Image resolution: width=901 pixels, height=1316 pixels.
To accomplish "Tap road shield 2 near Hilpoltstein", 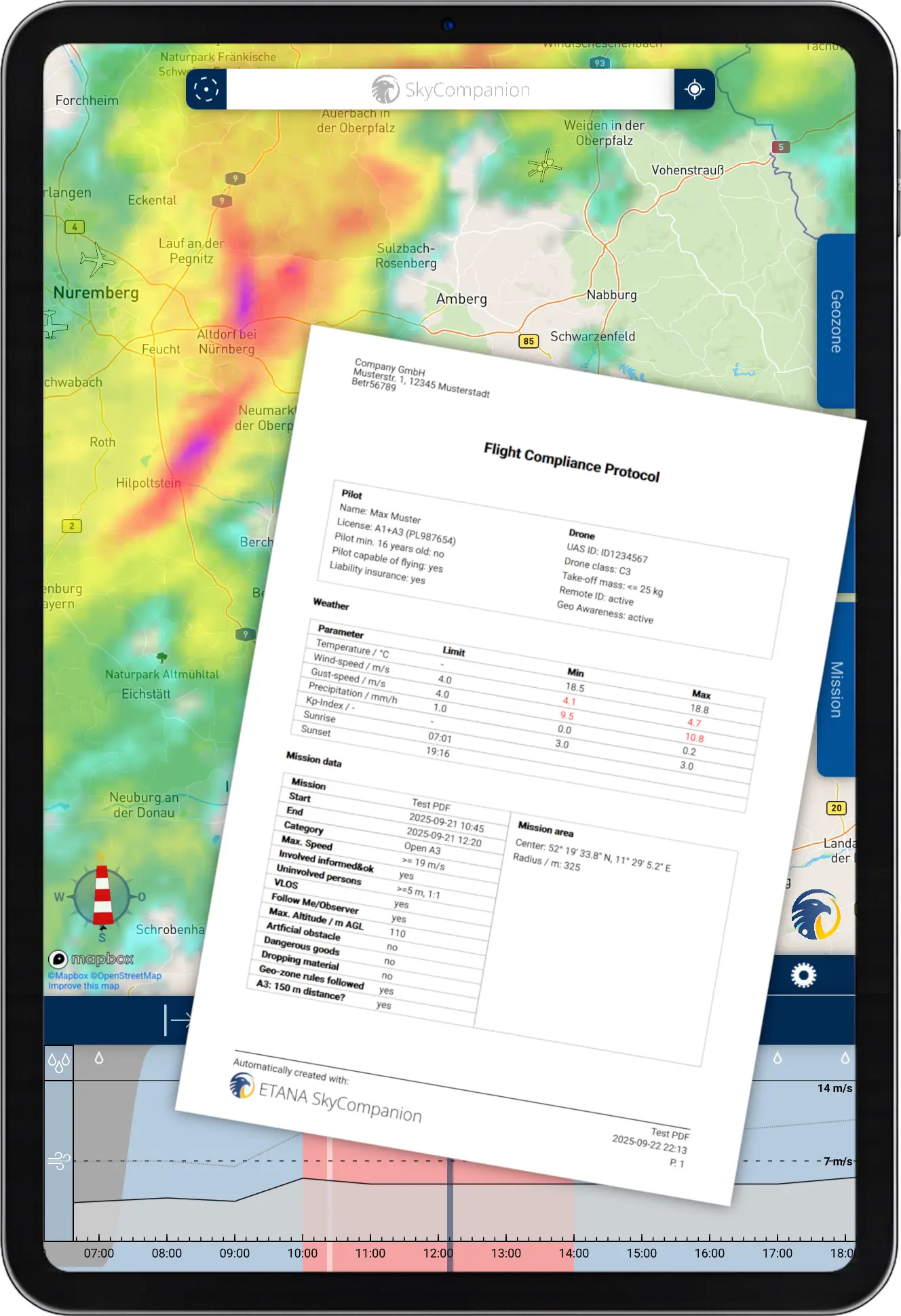I will click(x=72, y=526).
